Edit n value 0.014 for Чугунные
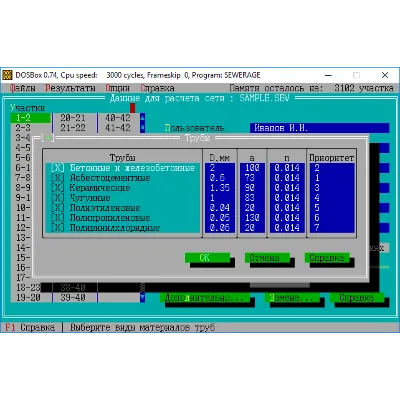400x400 pixels. [x=287, y=198]
